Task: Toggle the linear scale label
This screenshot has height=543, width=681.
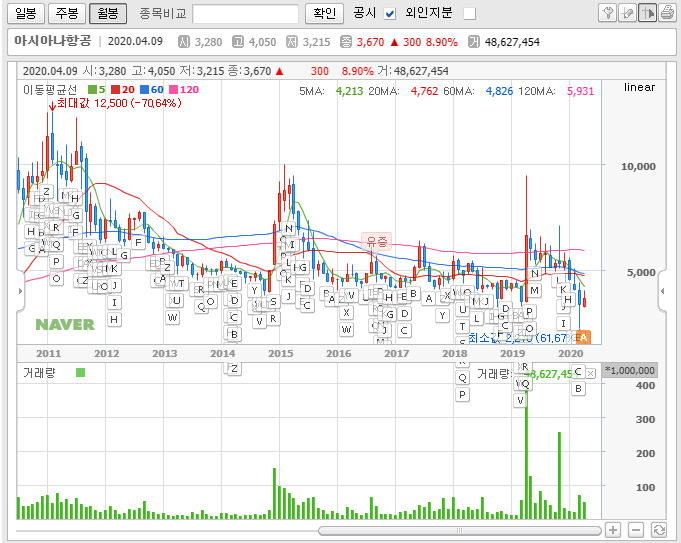Action: (639, 87)
